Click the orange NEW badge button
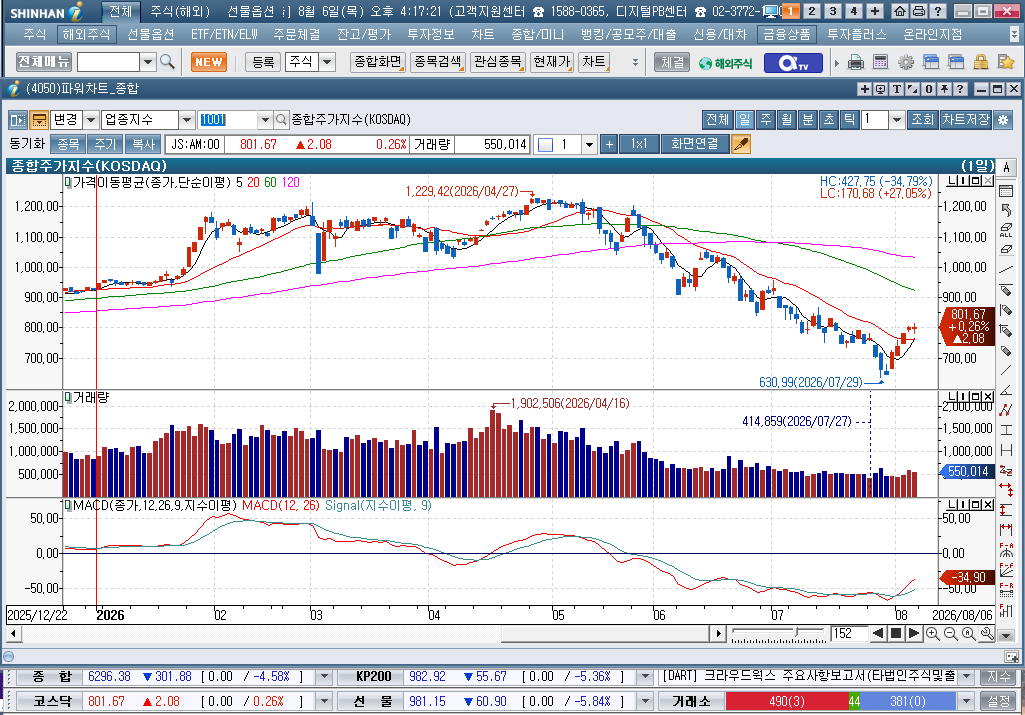This screenshot has height=715, width=1025. point(209,62)
